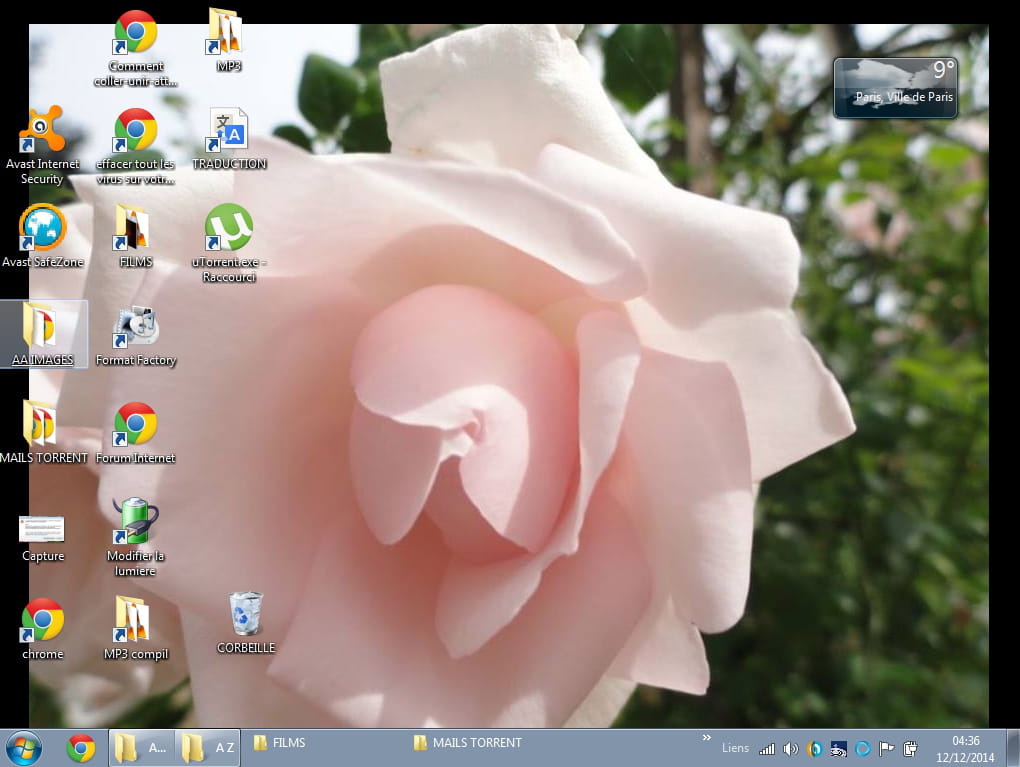This screenshot has width=1020, height=767.
Task: Click the pinned Chrome taskbar icon
Action: (81, 748)
